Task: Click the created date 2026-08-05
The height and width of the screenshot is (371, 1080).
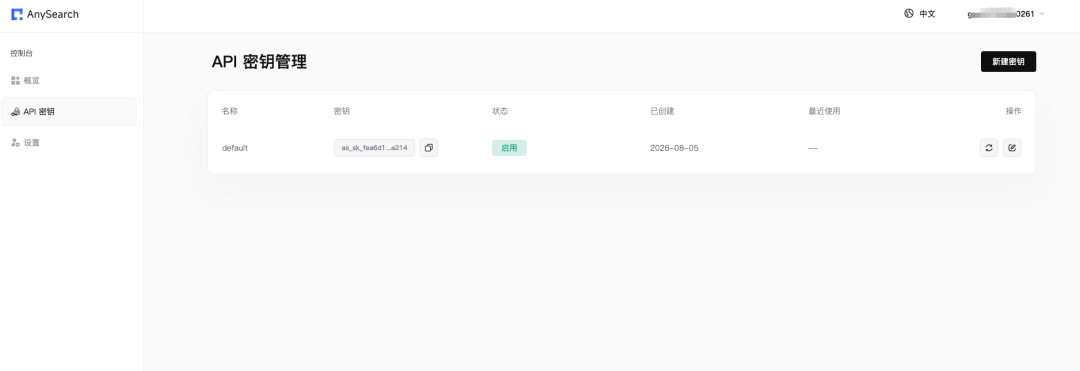Action: tap(674, 148)
